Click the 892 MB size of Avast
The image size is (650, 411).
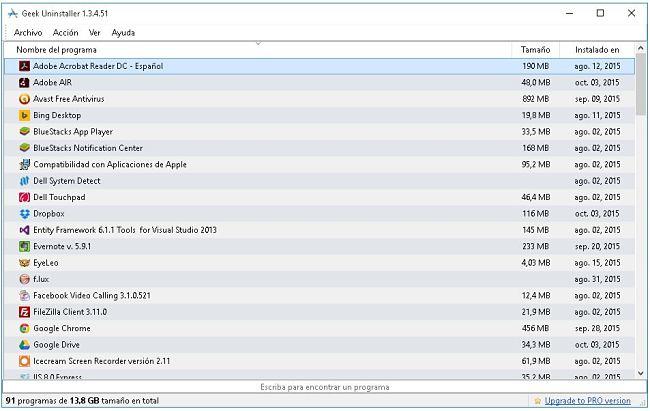536,99
